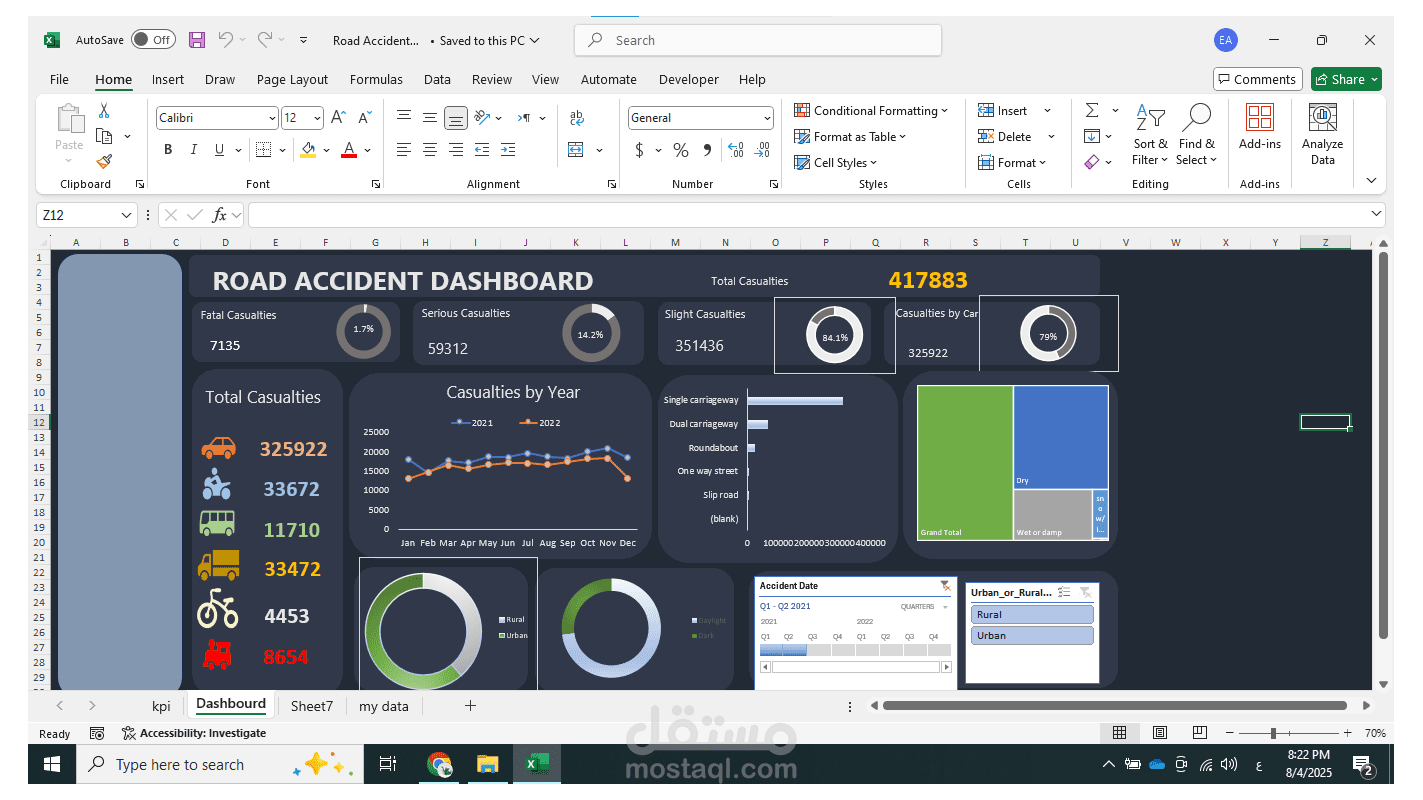Switch to the kpi sheet tab
1423x800 pixels.
pyautogui.click(x=161, y=706)
